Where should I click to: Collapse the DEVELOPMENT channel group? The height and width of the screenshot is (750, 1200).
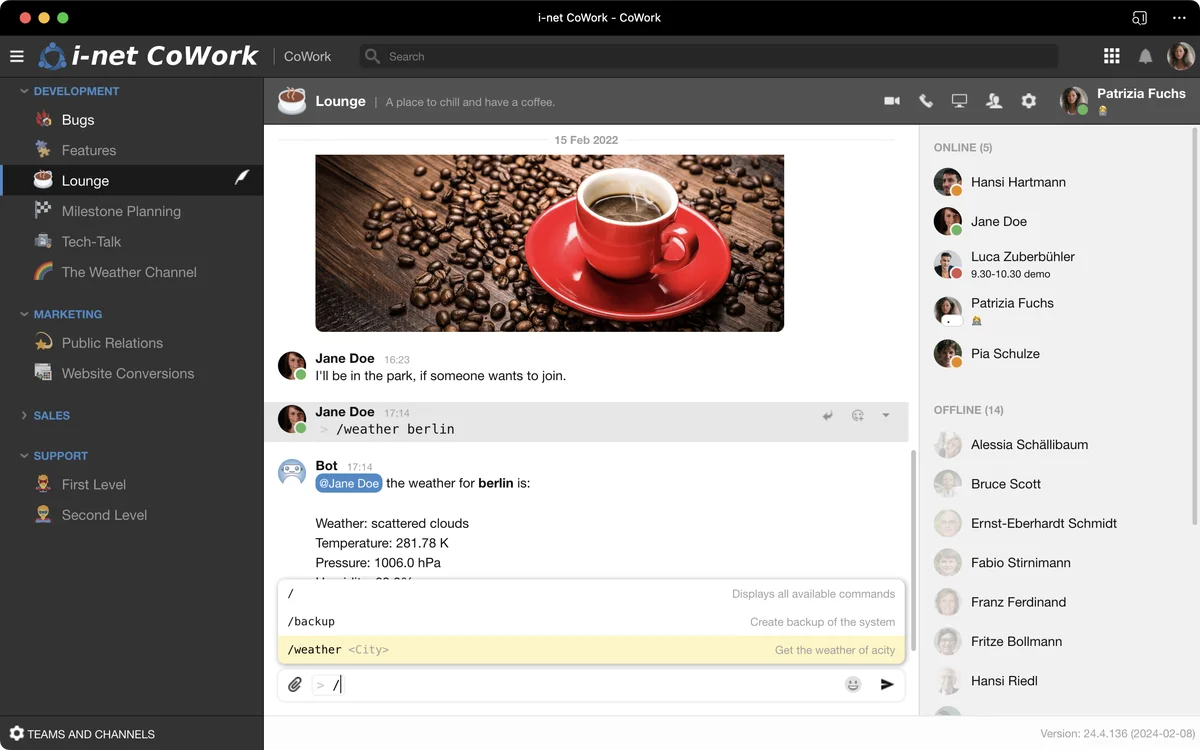(x=25, y=91)
